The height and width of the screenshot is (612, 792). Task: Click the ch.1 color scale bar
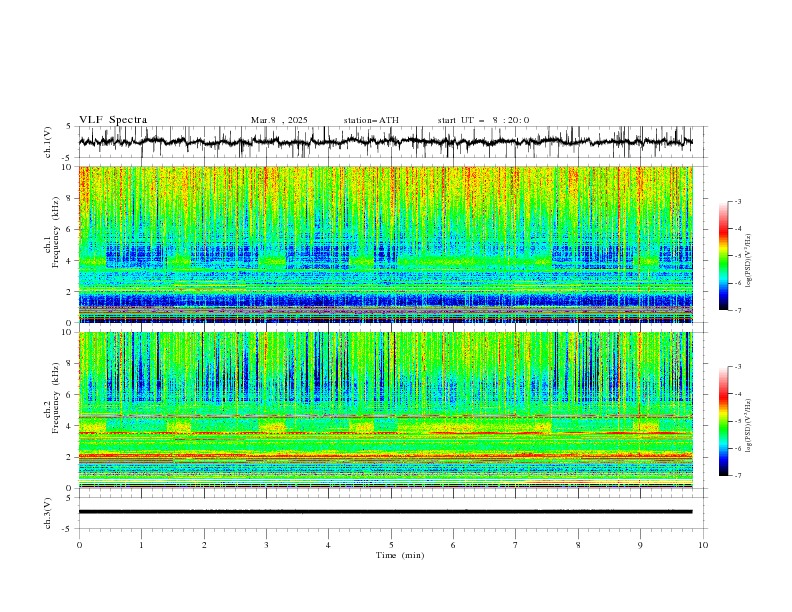[723, 256]
